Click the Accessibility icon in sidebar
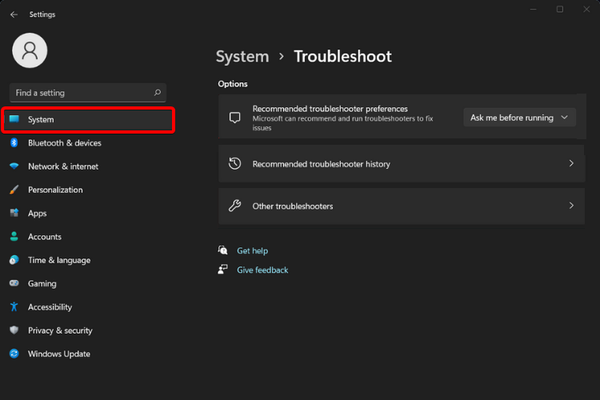The height and width of the screenshot is (400, 600). pyautogui.click(x=14, y=307)
